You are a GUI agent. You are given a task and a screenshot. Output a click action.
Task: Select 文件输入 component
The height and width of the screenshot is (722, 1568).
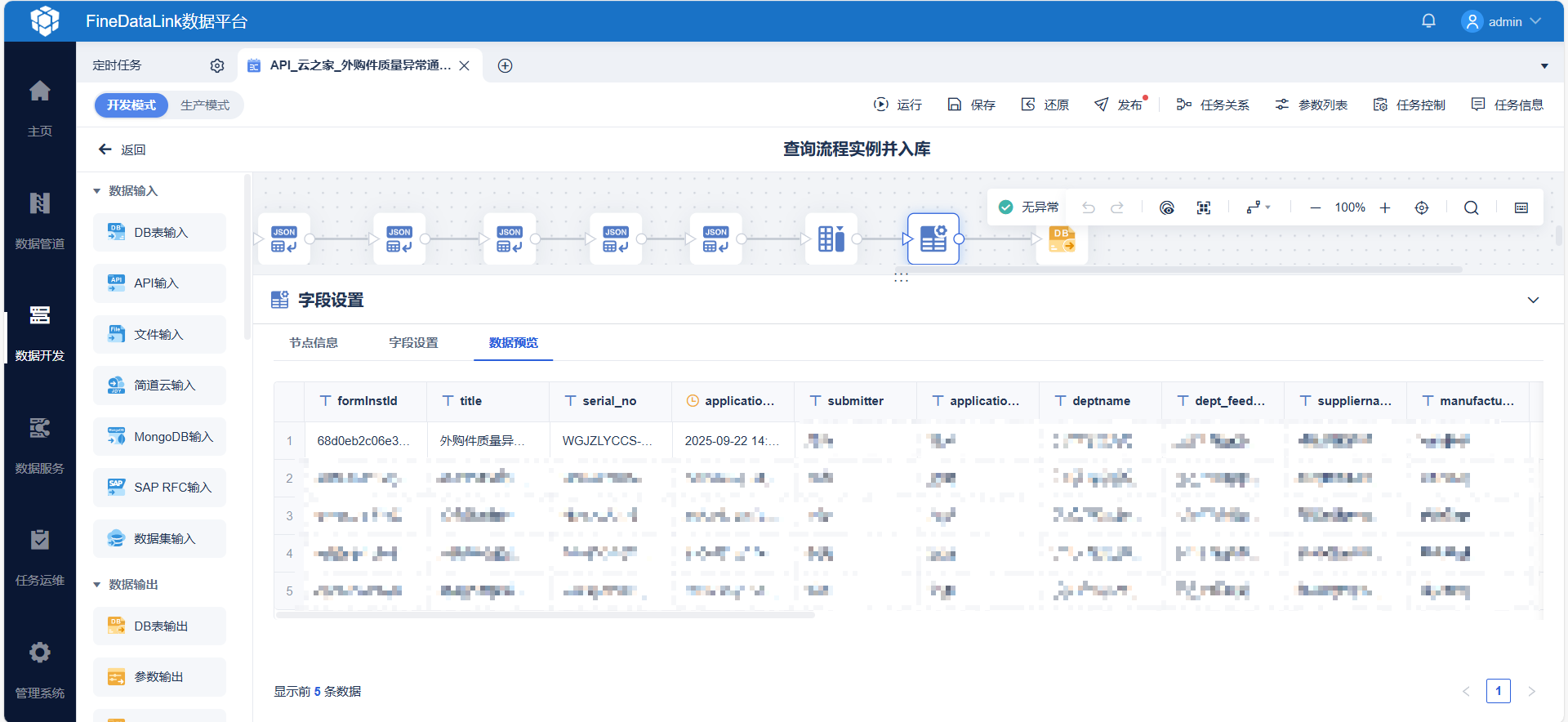click(159, 335)
